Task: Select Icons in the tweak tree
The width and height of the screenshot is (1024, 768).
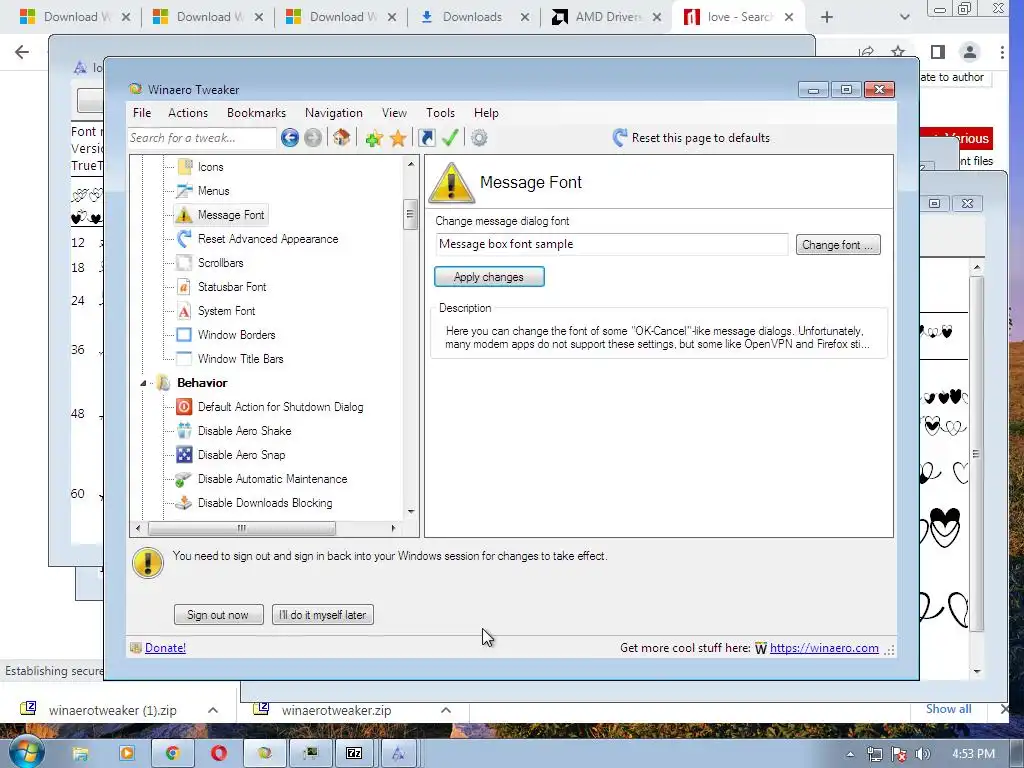Action: [x=210, y=167]
